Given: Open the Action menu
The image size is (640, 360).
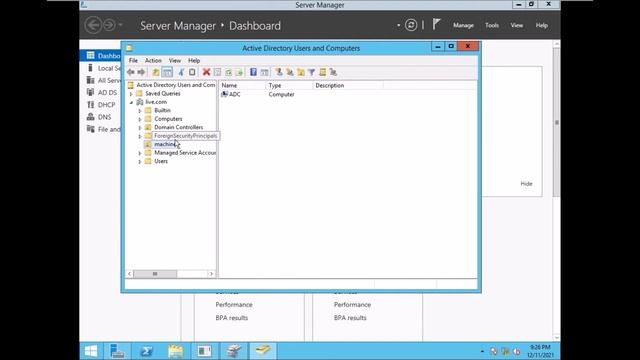Looking at the screenshot, I should click(x=153, y=60).
